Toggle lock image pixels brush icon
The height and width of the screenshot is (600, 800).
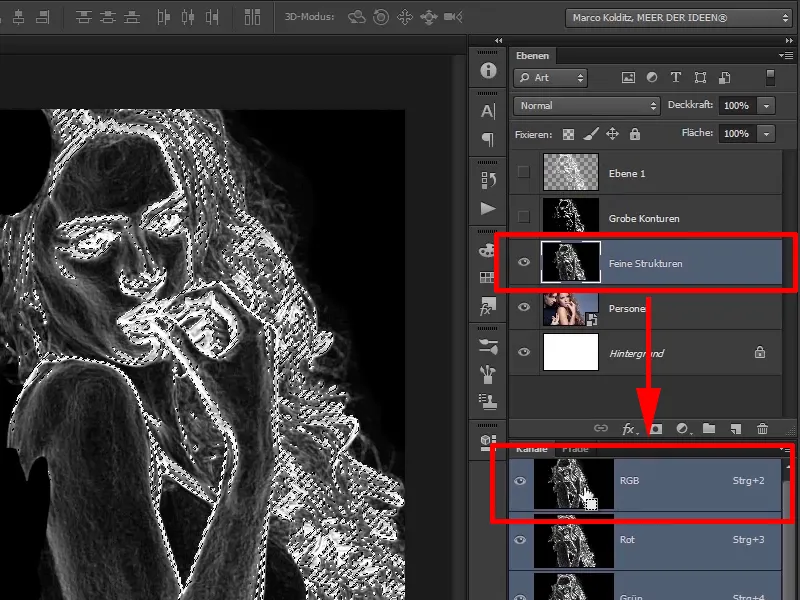click(x=591, y=134)
